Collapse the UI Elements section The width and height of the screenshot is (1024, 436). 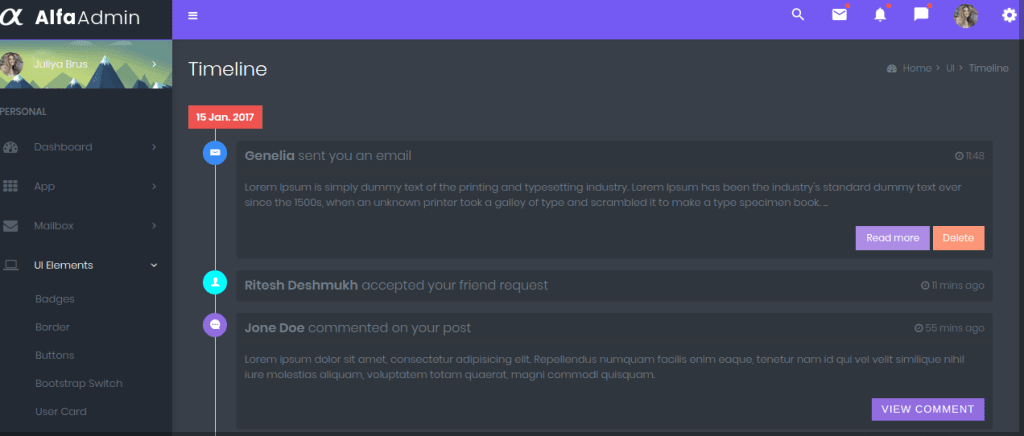[x=154, y=265]
